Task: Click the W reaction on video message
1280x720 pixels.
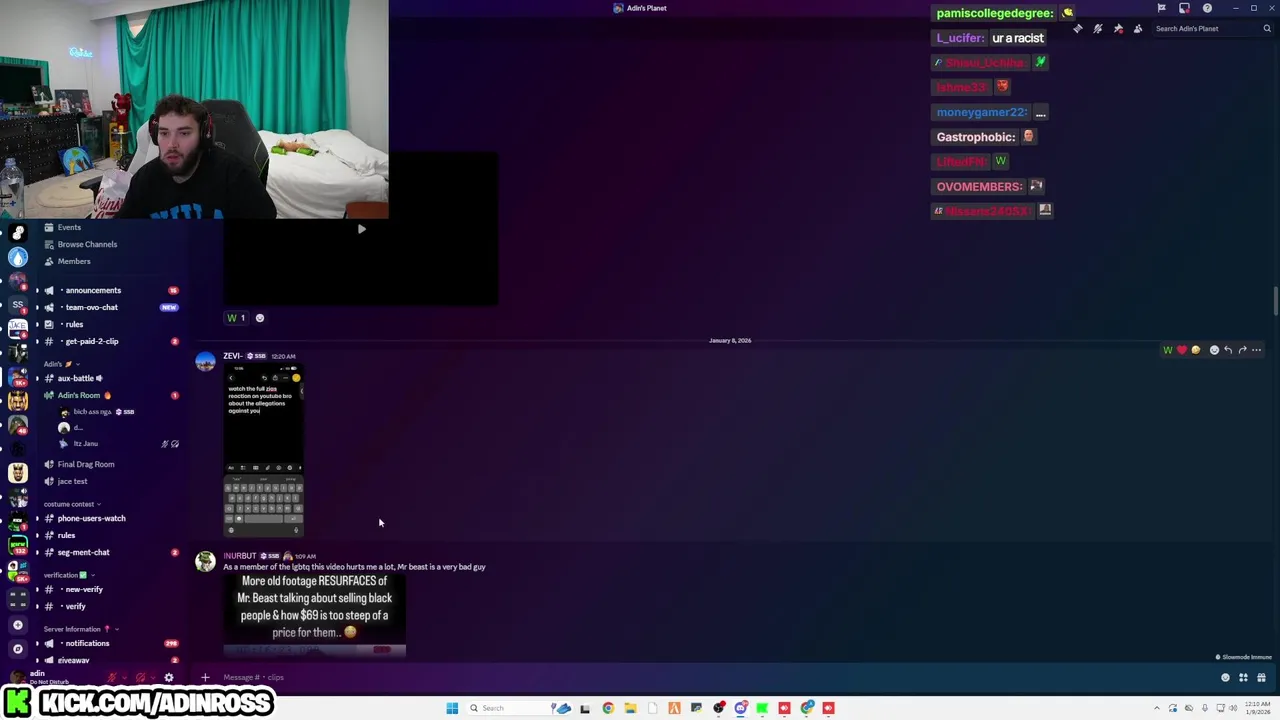Action: (x=236, y=318)
